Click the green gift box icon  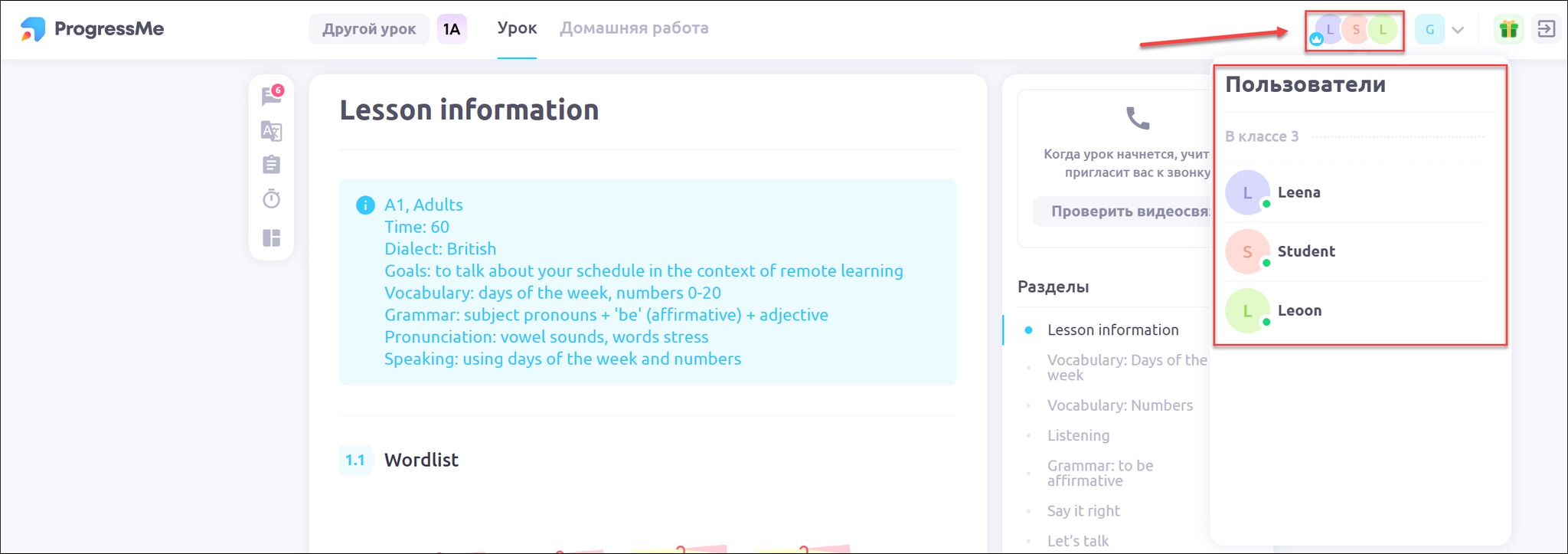pyautogui.click(x=1508, y=29)
